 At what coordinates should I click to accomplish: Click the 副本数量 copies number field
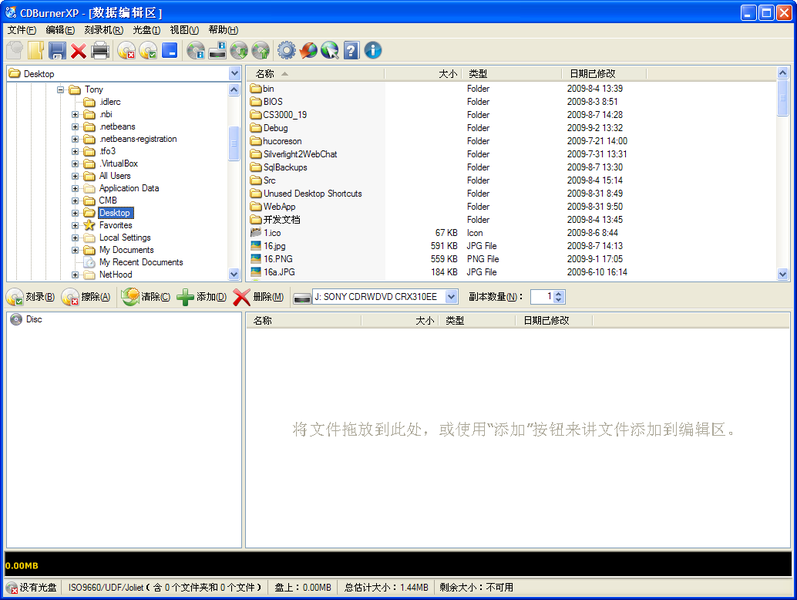(x=542, y=296)
